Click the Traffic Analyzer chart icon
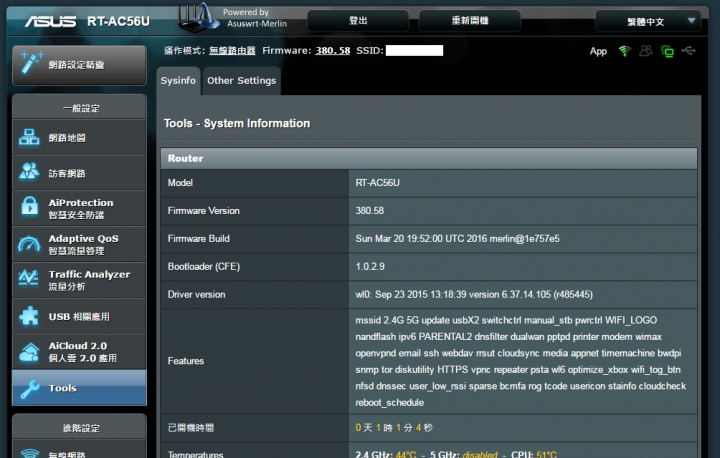 coord(28,278)
